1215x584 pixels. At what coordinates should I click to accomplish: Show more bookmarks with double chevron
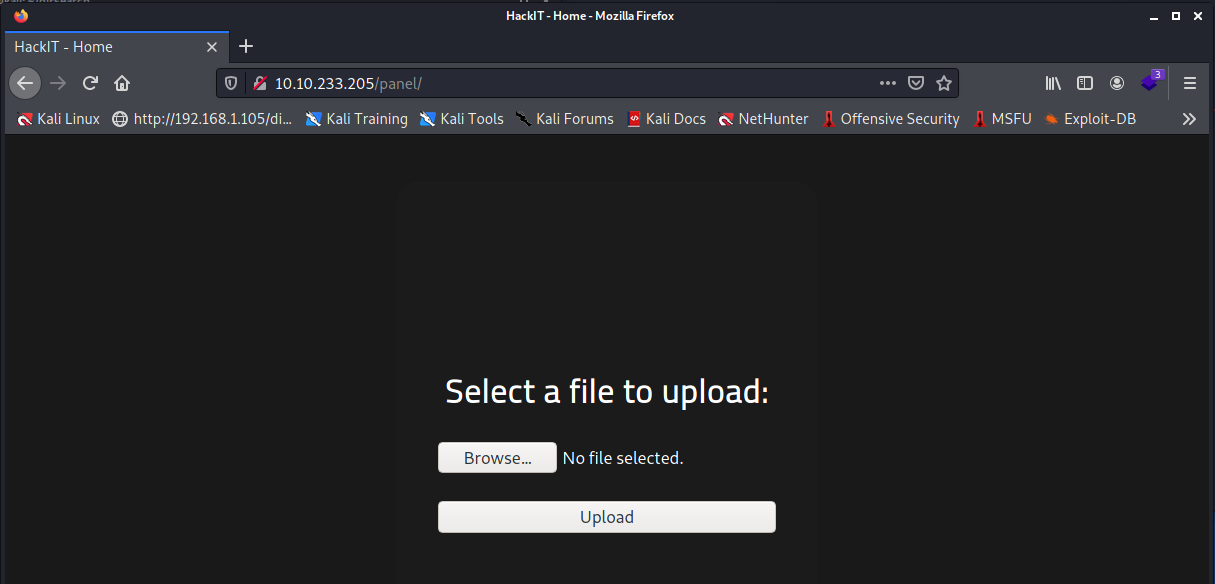[1189, 119]
